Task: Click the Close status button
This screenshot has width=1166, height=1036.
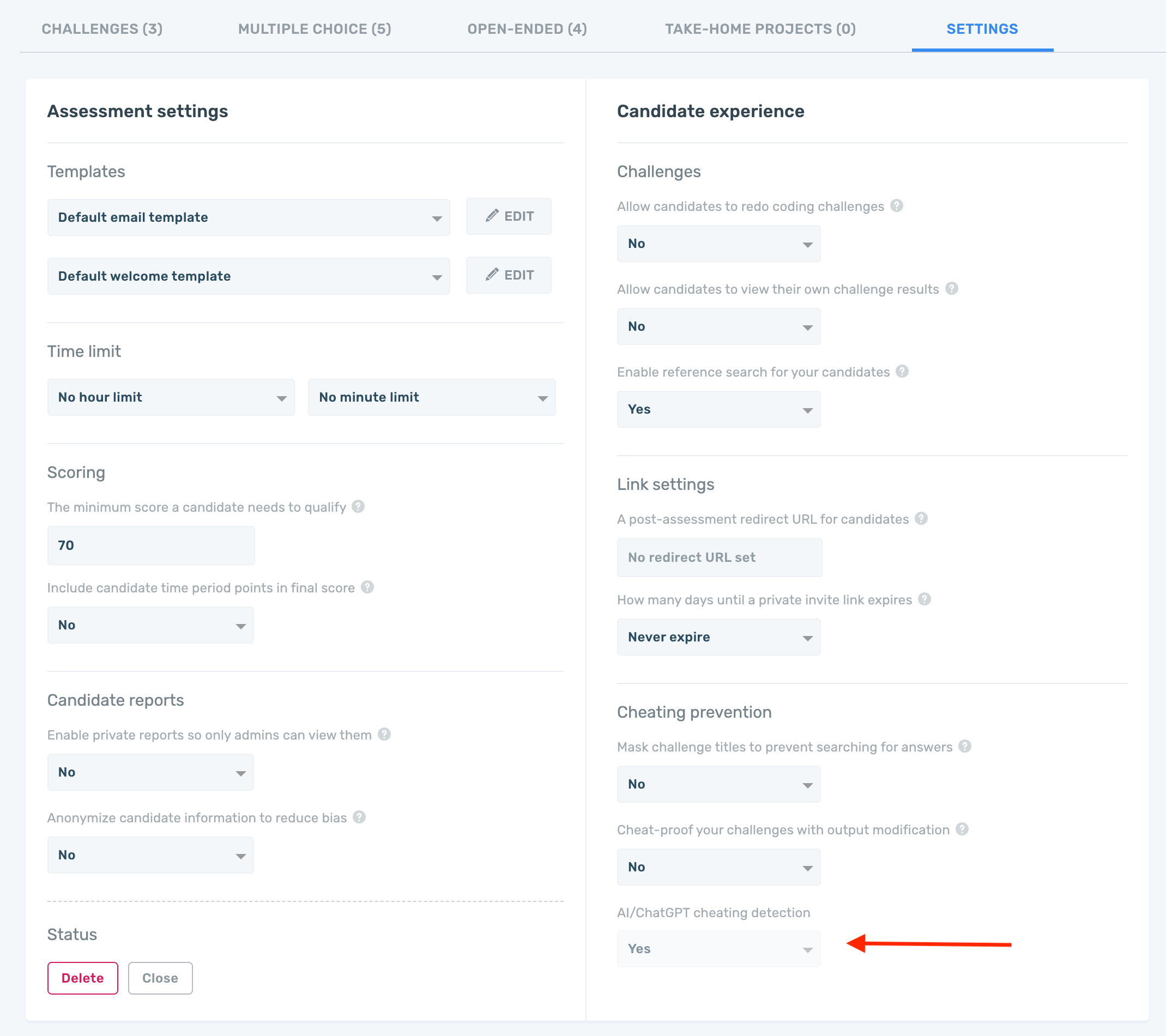Action: tap(160, 977)
